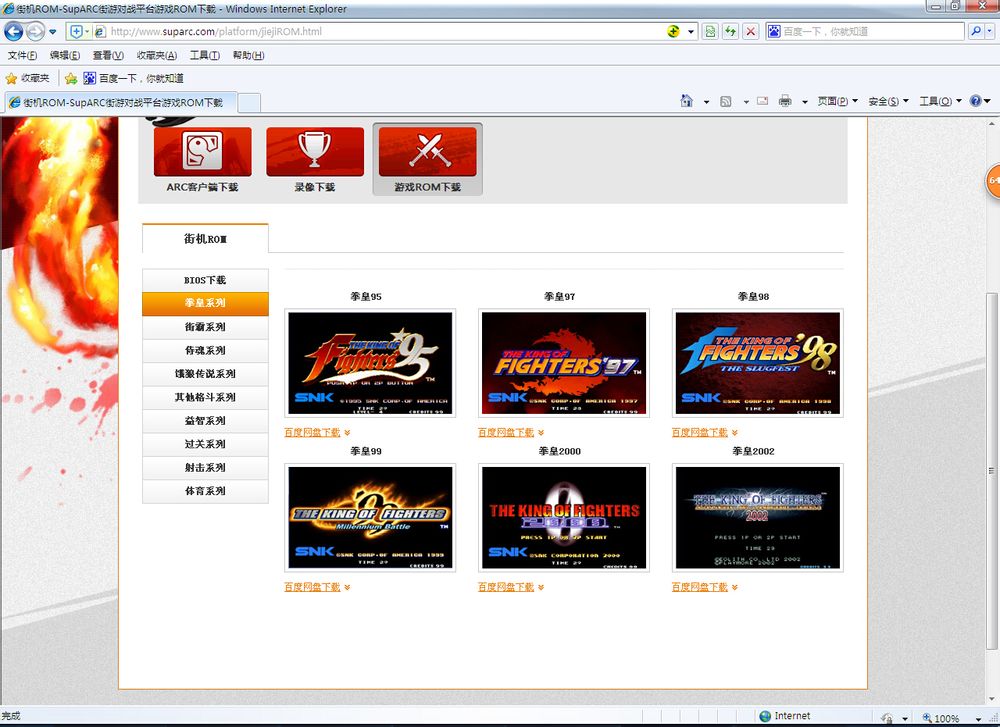Click 百度网盘下载 link under 拳皇97

tap(506, 432)
